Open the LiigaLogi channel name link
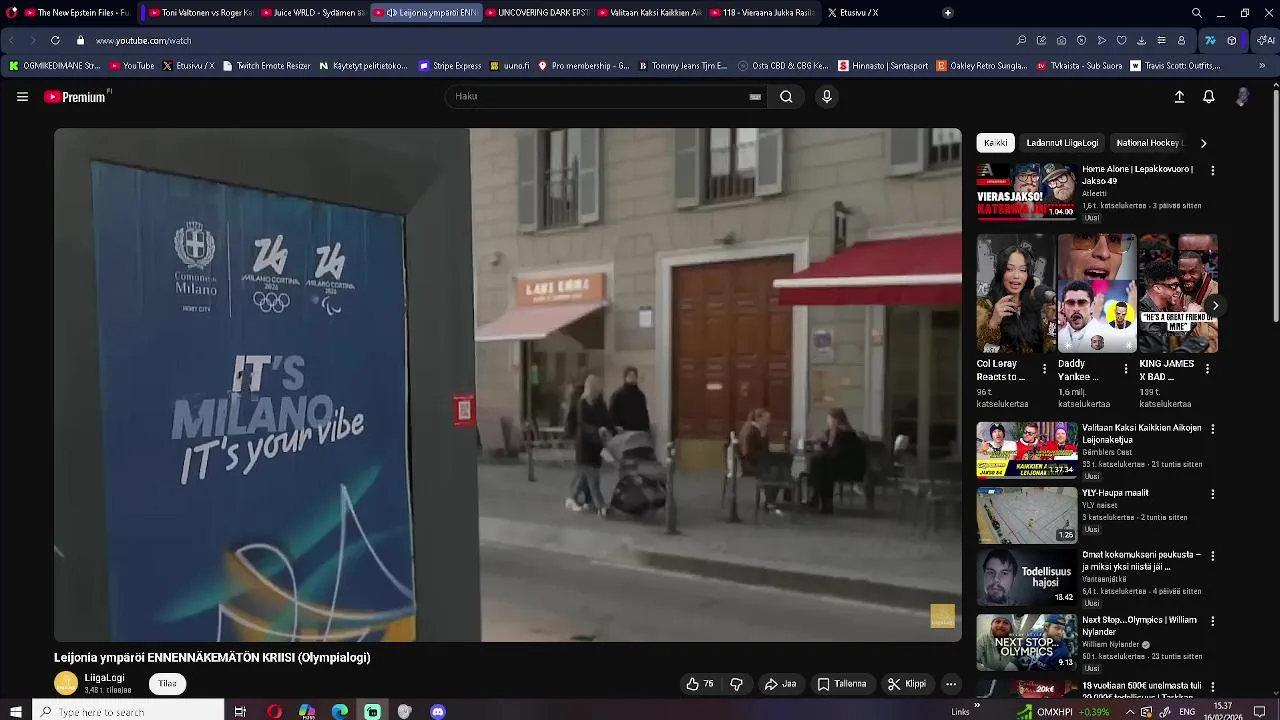The width and height of the screenshot is (1280, 720). coord(105,678)
